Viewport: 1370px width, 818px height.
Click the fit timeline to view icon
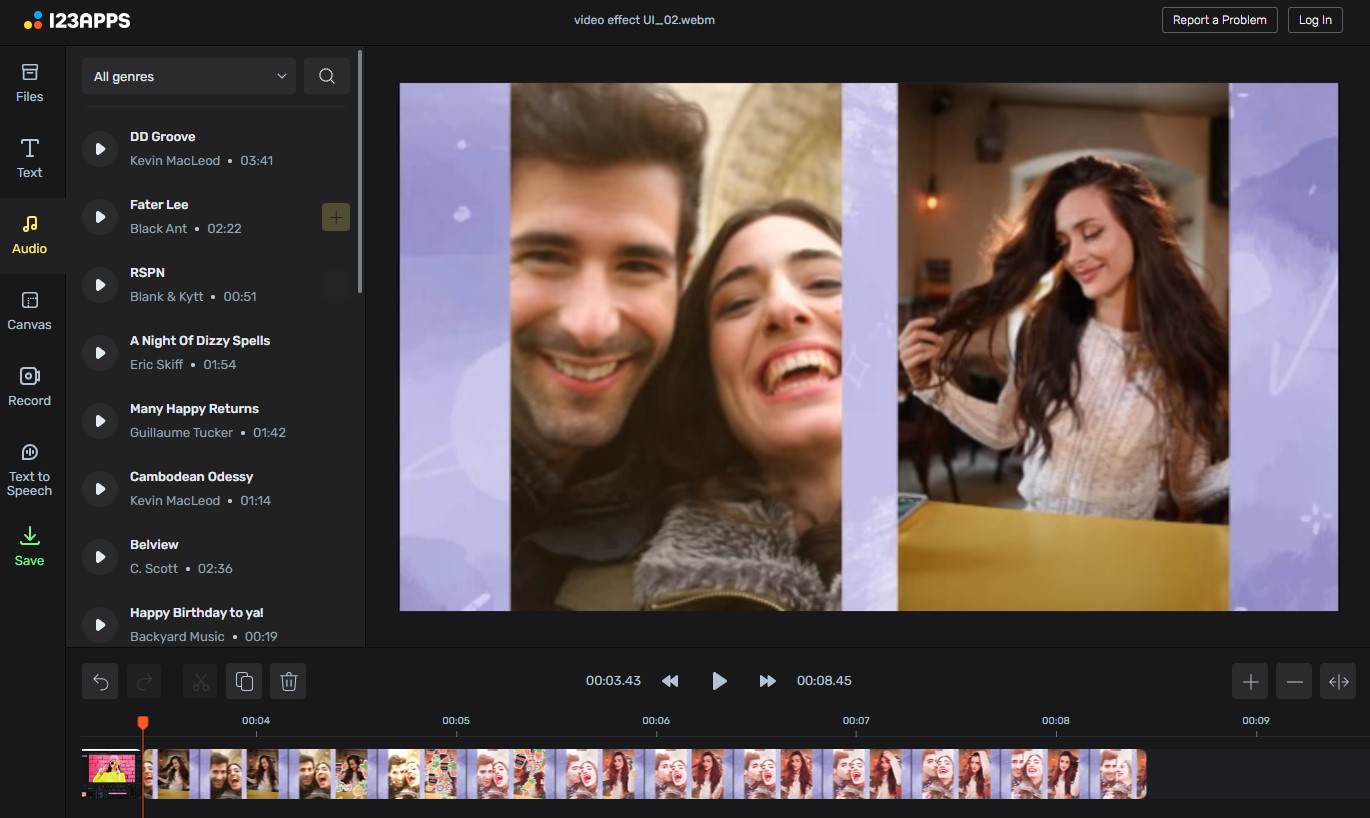1338,681
